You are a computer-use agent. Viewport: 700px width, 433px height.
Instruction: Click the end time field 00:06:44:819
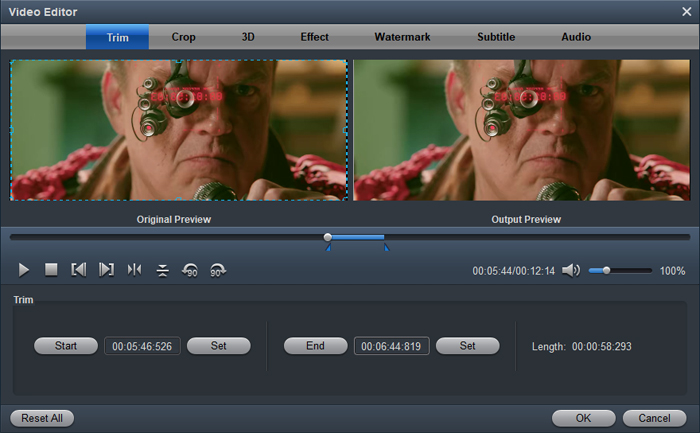pos(392,346)
